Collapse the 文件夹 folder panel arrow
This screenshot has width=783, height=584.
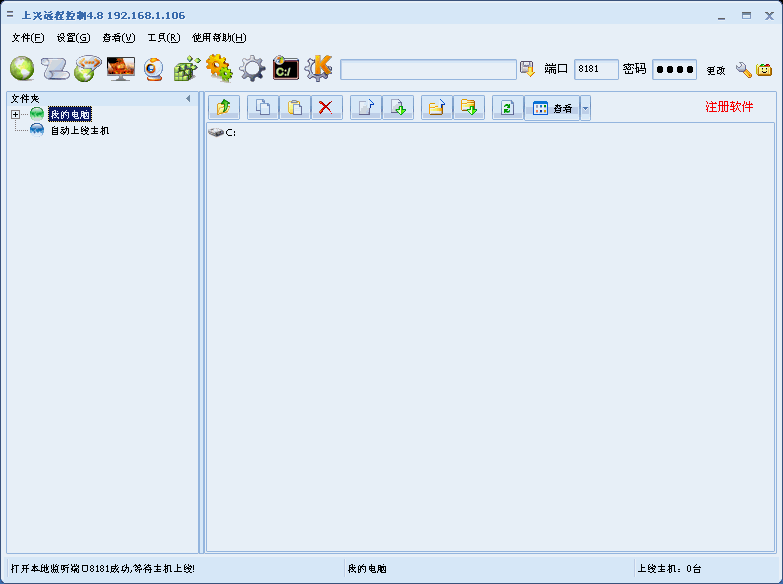click(x=188, y=99)
